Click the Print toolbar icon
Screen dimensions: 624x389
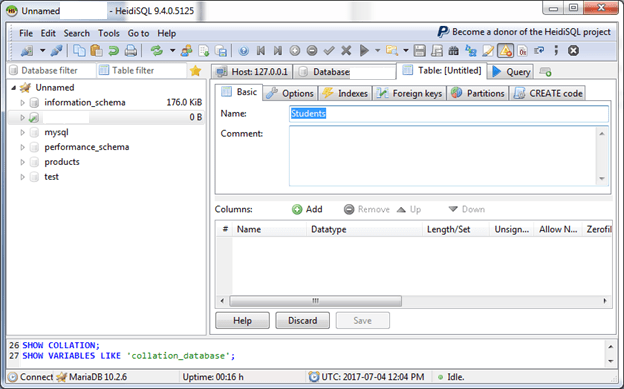[x=131, y=51]
